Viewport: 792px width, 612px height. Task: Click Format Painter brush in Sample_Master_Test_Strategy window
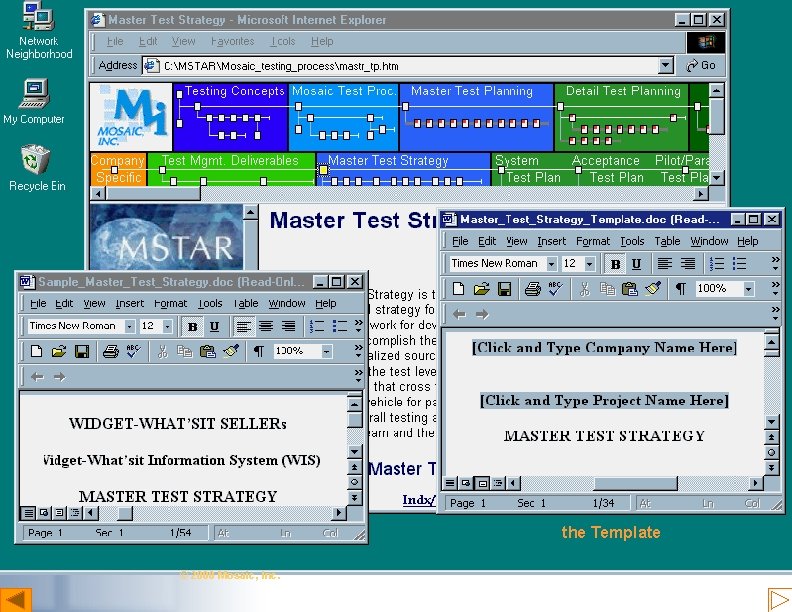coord(231,351)
